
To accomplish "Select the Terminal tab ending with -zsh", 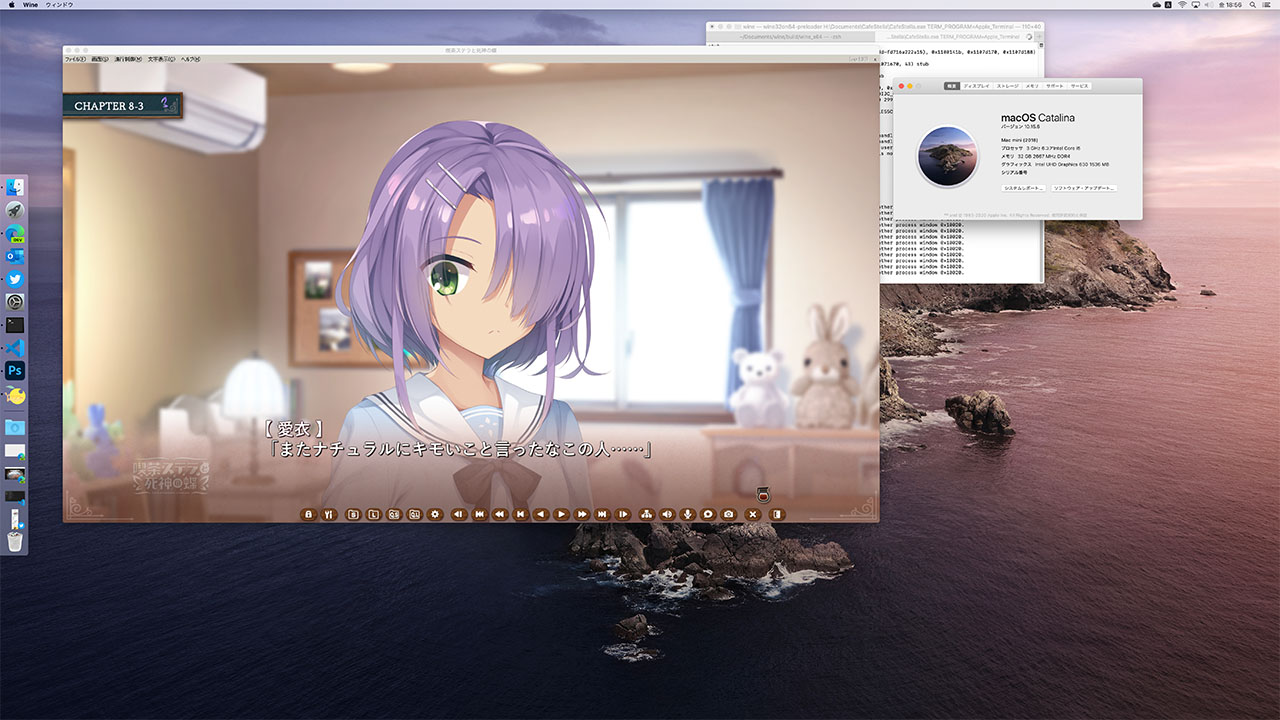I will click(x=790, y=36).
